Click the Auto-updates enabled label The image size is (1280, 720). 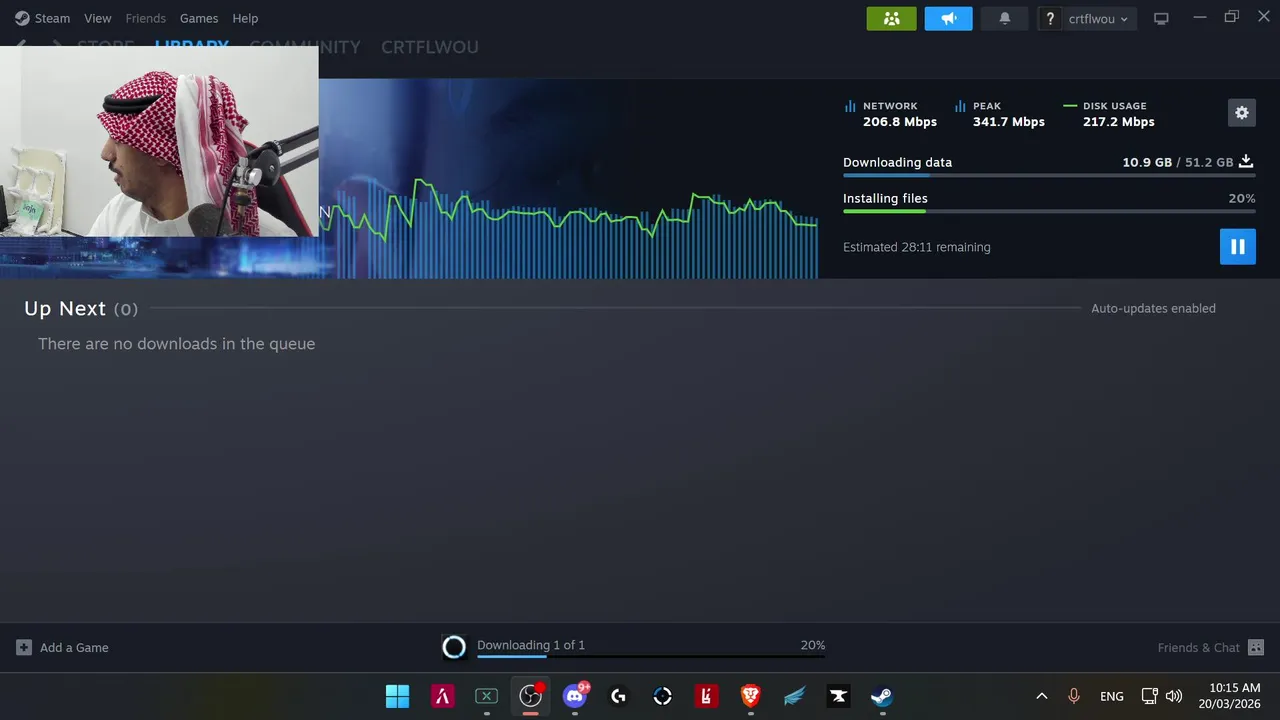(x=1153, y=308)
